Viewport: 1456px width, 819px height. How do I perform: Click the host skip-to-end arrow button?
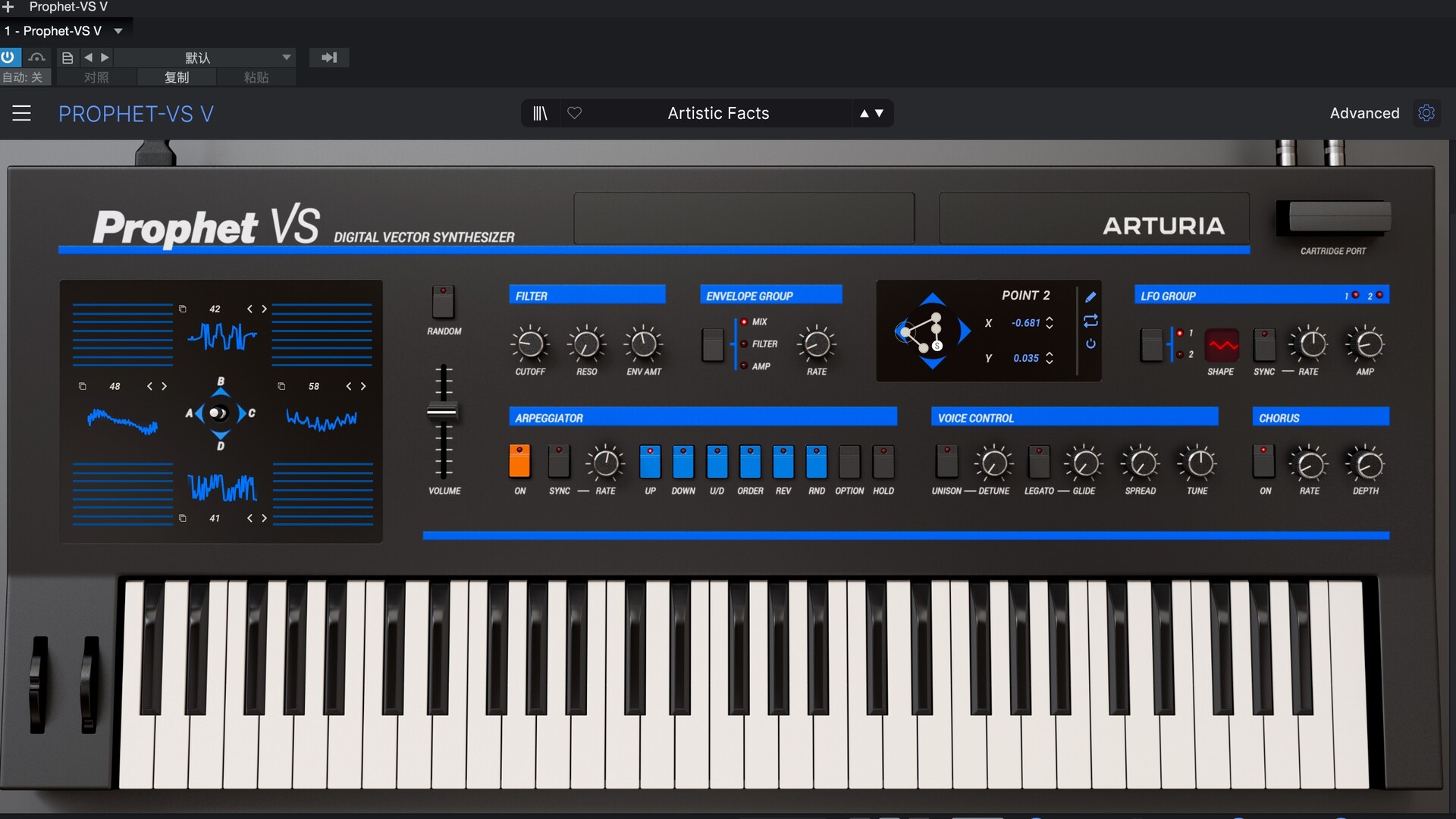[329, 57]
